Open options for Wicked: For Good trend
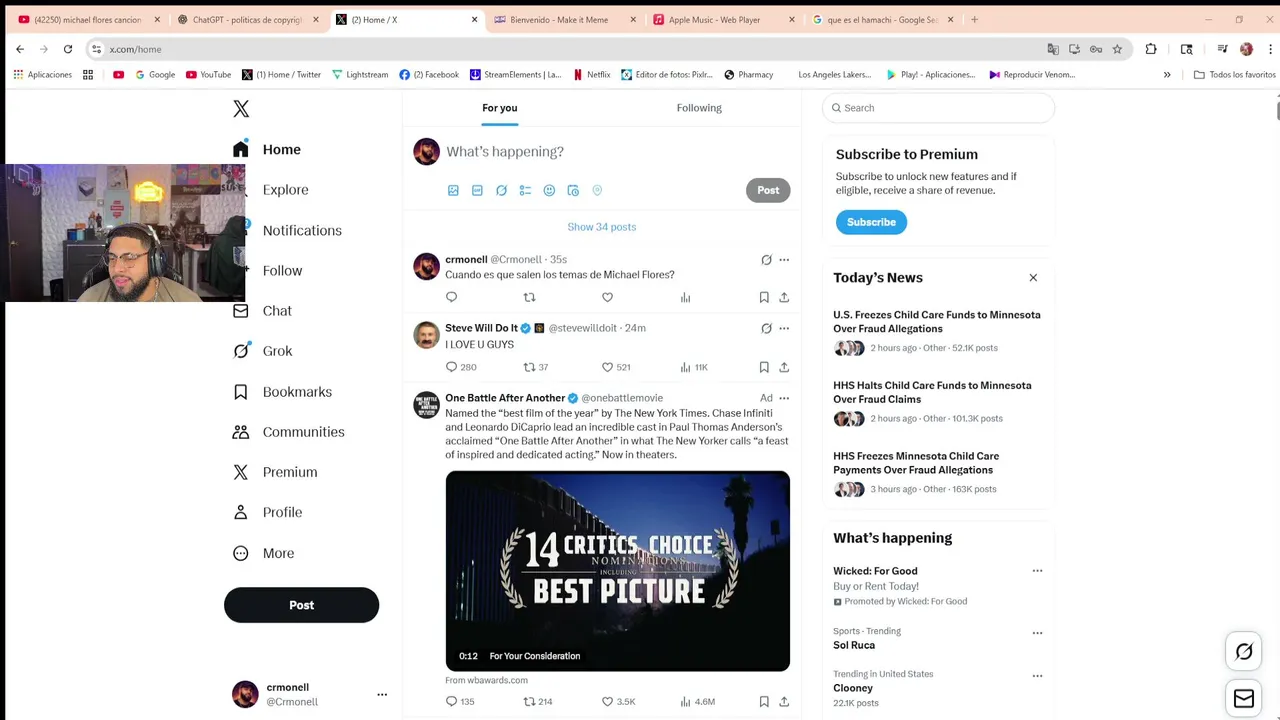The height and width of the screenshot is (720, 1280). point(1037,571)
